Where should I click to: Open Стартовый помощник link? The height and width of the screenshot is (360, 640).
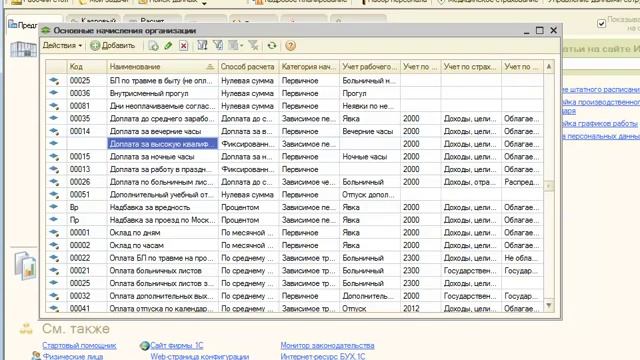(x=79, y=346)
